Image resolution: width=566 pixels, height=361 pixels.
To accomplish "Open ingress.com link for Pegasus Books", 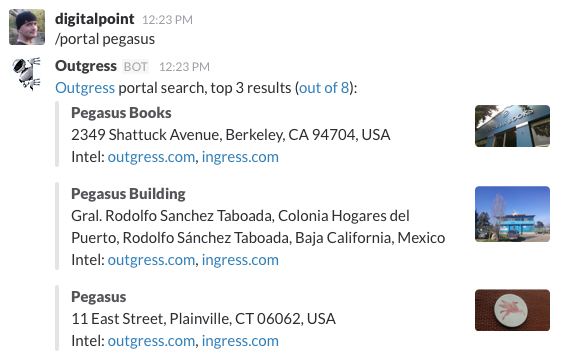I will (x=240, y=157).
